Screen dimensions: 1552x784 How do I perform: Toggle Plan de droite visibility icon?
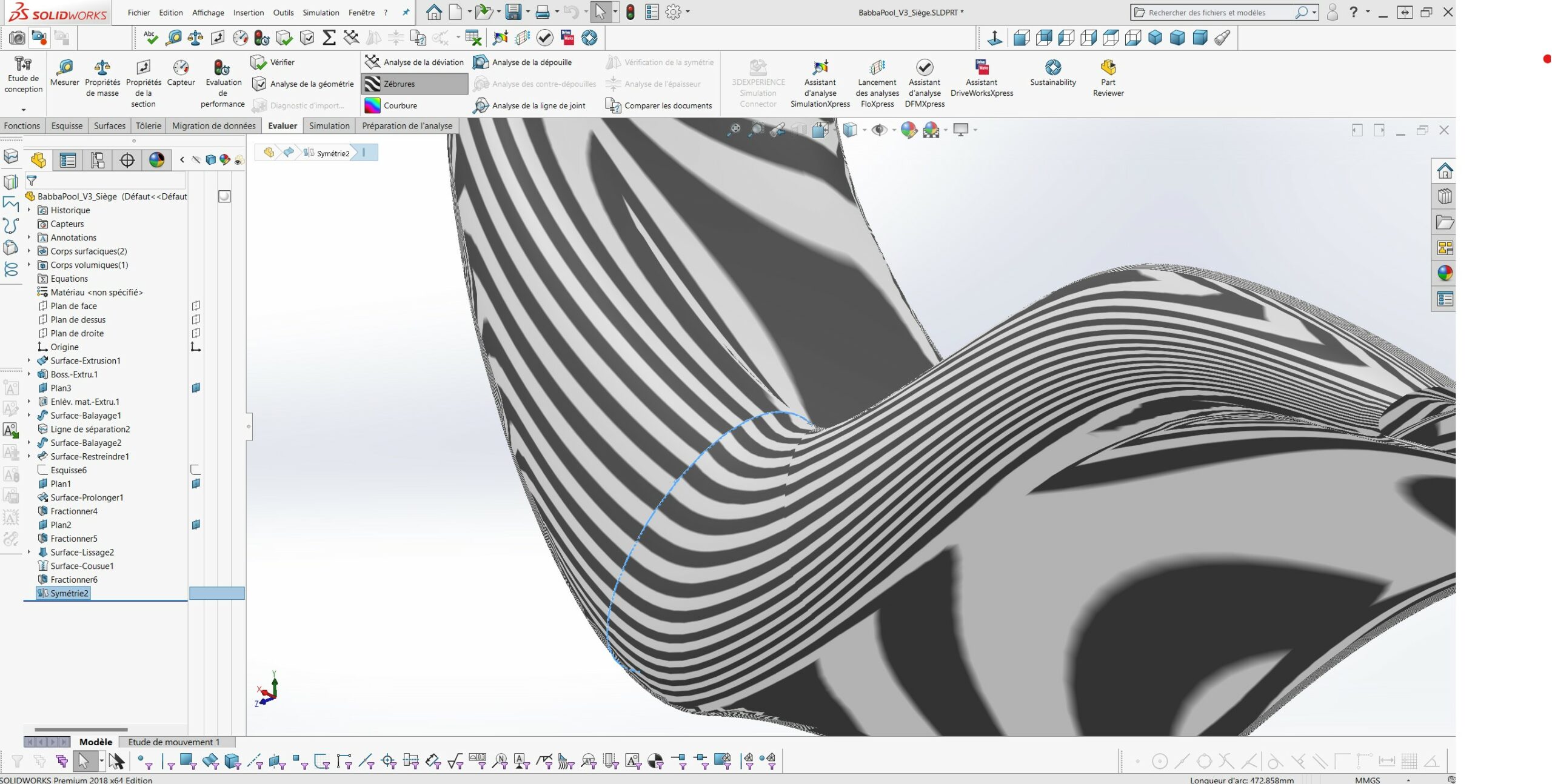tap(196, 333)
